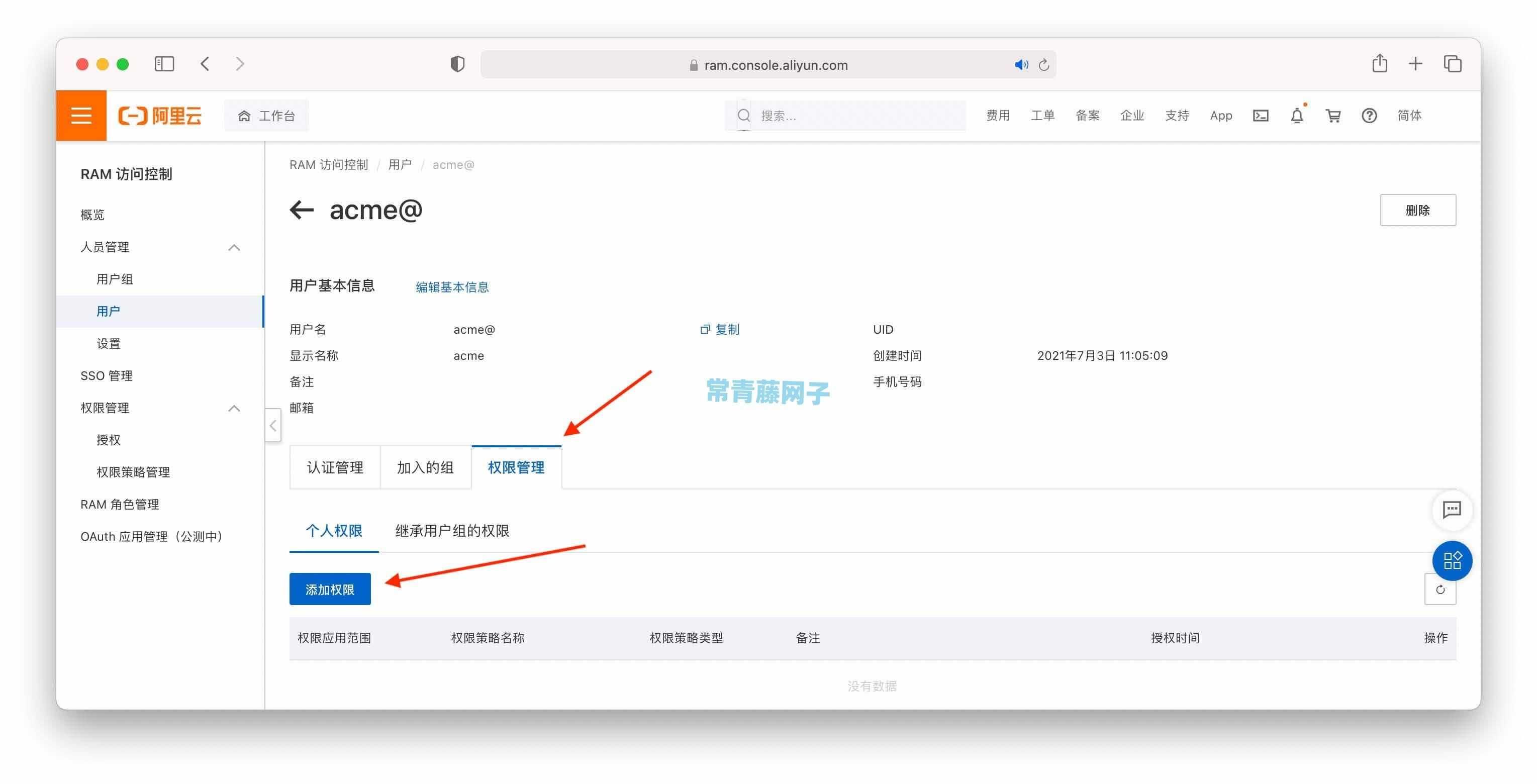Open the blue floating apps widget
The width and height of the screenshot is (1537, 784).
(x=1452, y=560)
